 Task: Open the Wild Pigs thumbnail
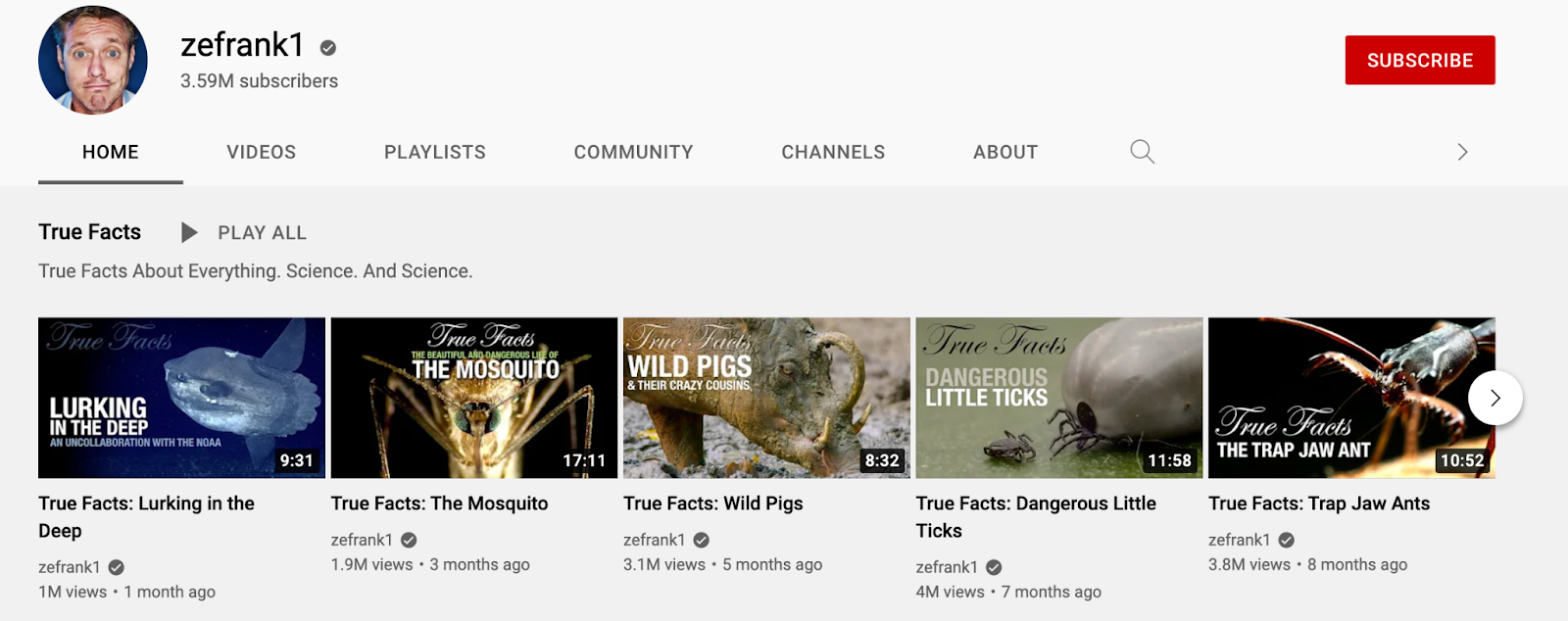[766, 398]
